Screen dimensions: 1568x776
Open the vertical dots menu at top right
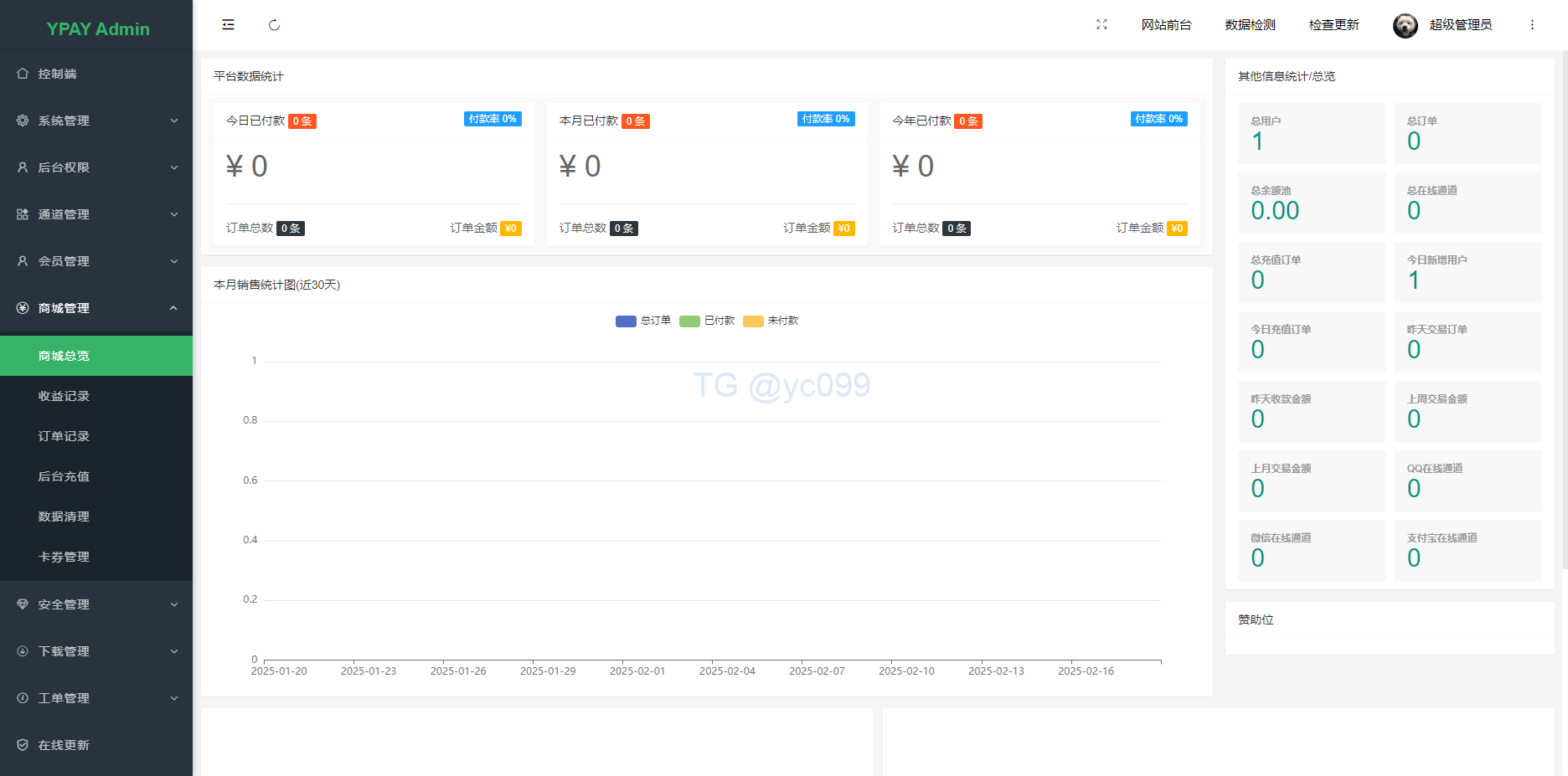pyautogui.click(x=1532, y=24)
